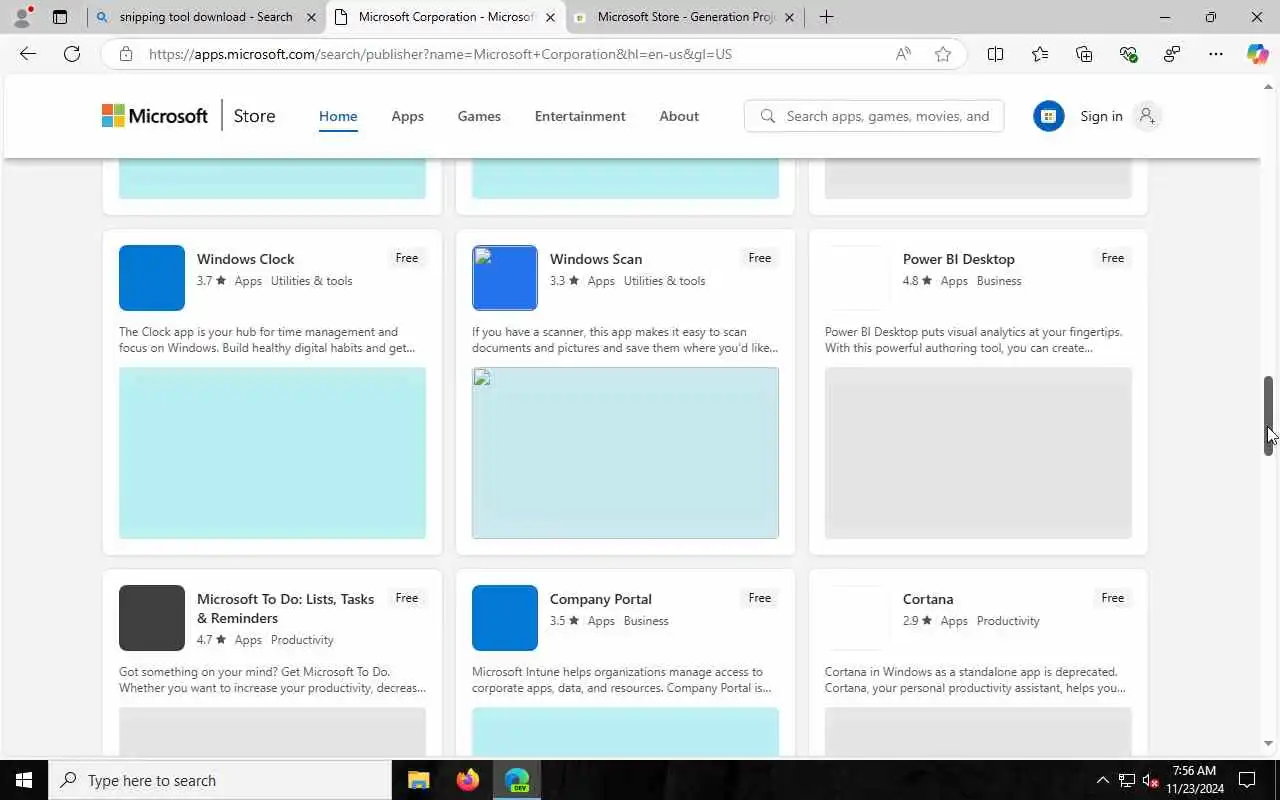Screen dimensions: 1280x800
Task: Open the Cortana title link
Action: (x=928, y=599)
